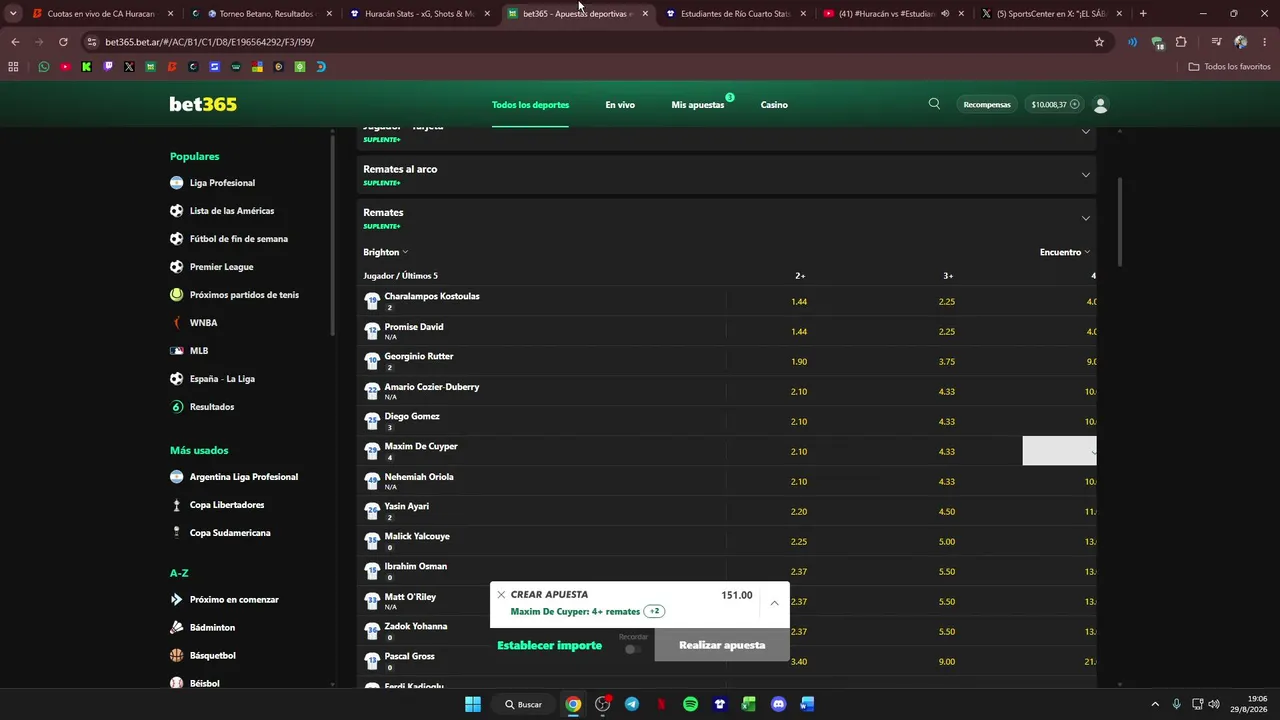Click the browser address bar URL

(210, 42)
